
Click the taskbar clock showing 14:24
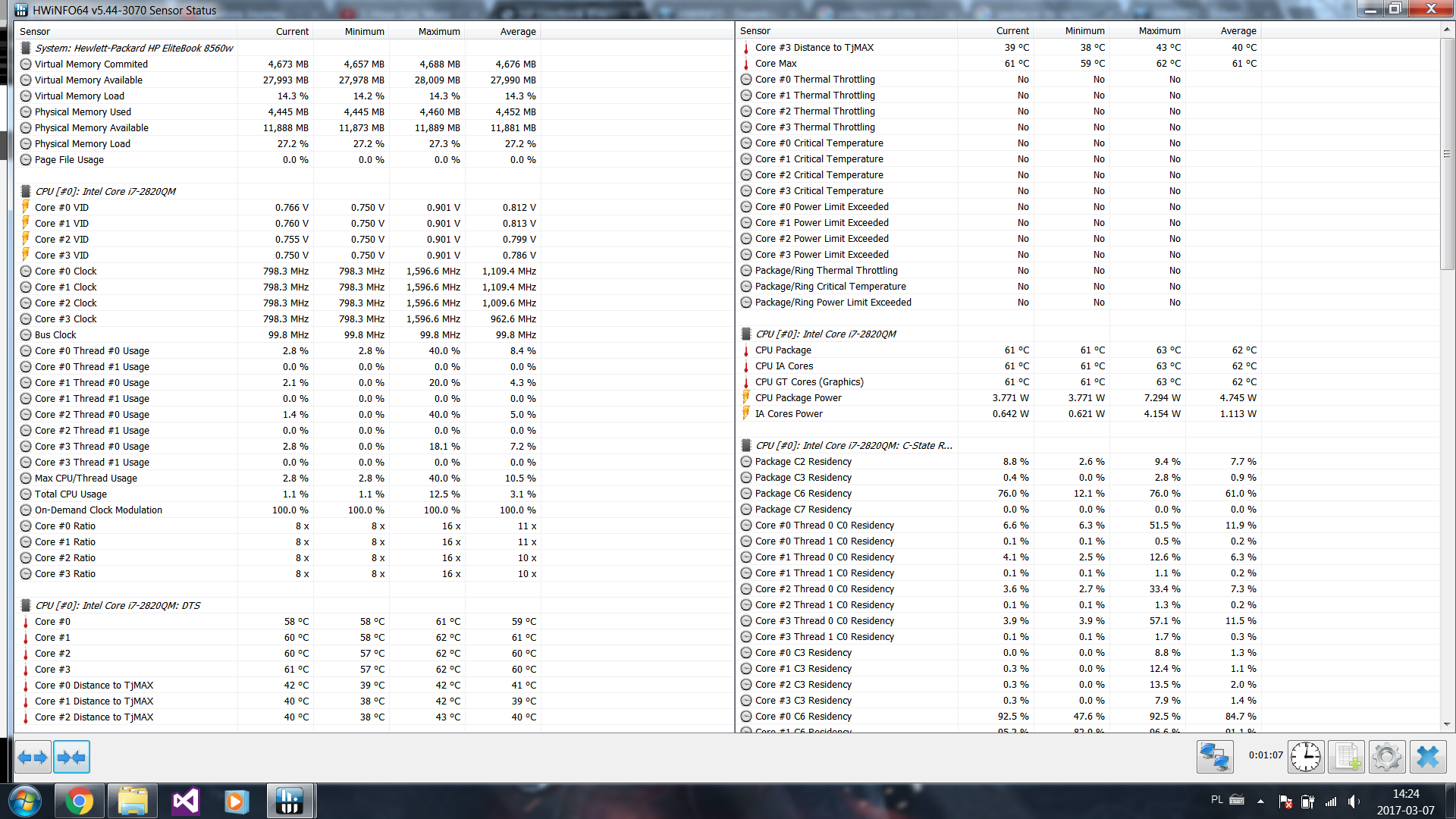click(1405, 802)
